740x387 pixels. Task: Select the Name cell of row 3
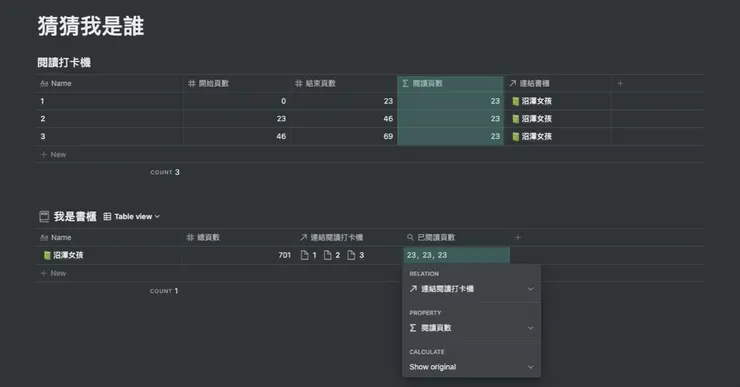(x=109, y=136)
